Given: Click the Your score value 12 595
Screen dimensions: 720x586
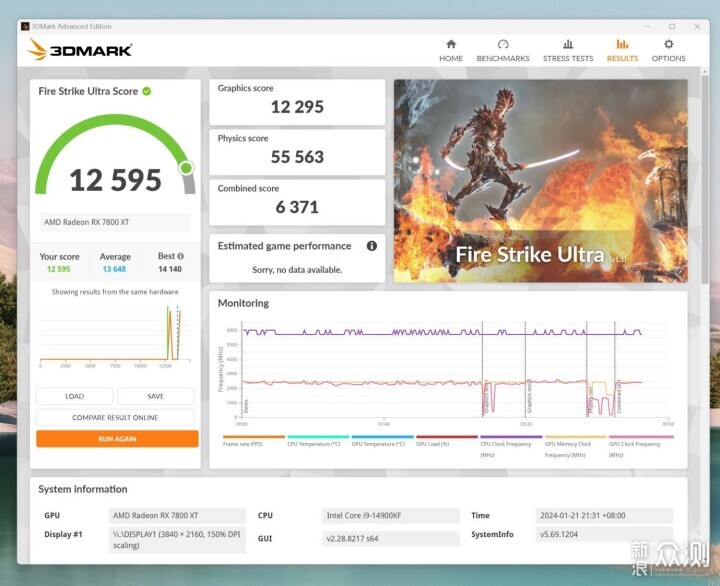Looking at the screenshot, I should (59, 269).
